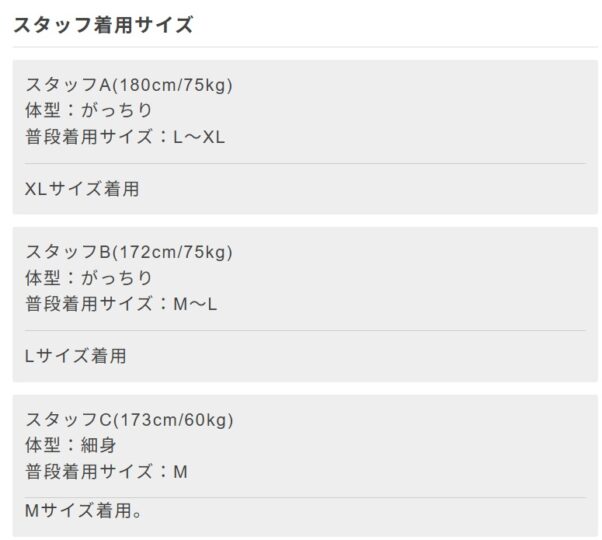Click the 体型：細身 line

[x=77, y=445]
